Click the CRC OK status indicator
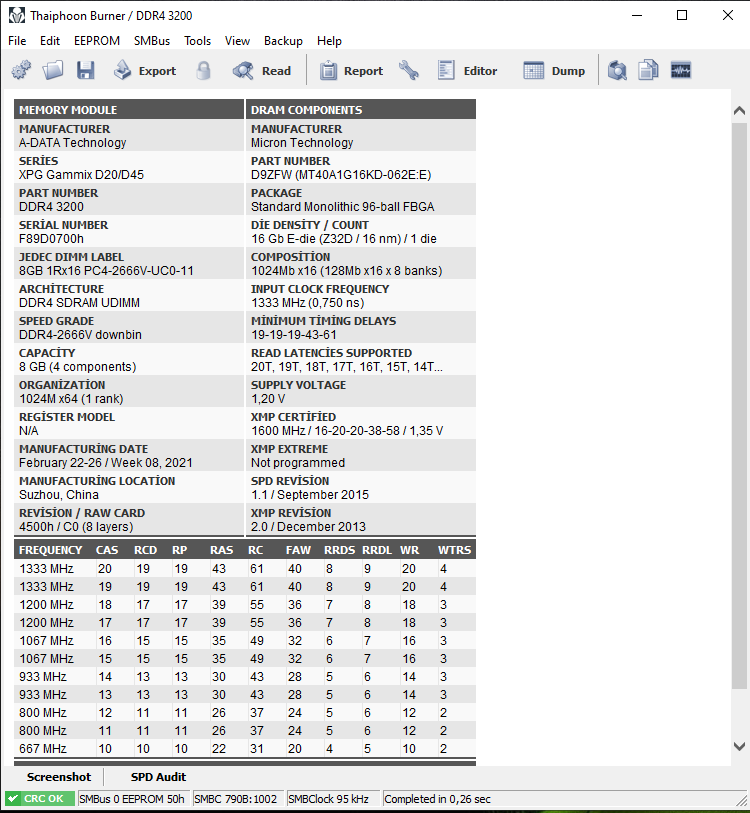 (x=40, y=799)
